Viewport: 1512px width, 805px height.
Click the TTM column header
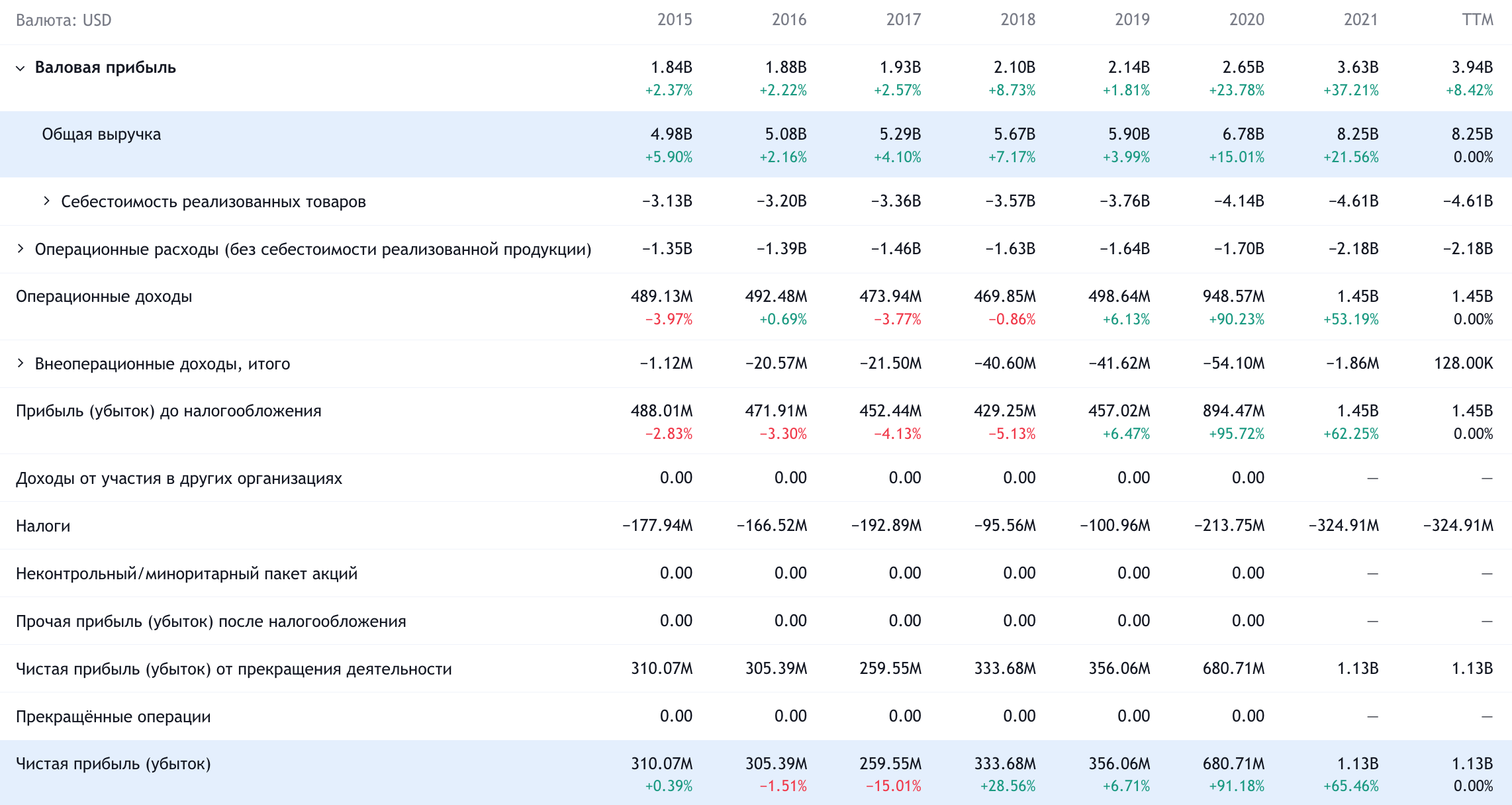[1478, 20]
